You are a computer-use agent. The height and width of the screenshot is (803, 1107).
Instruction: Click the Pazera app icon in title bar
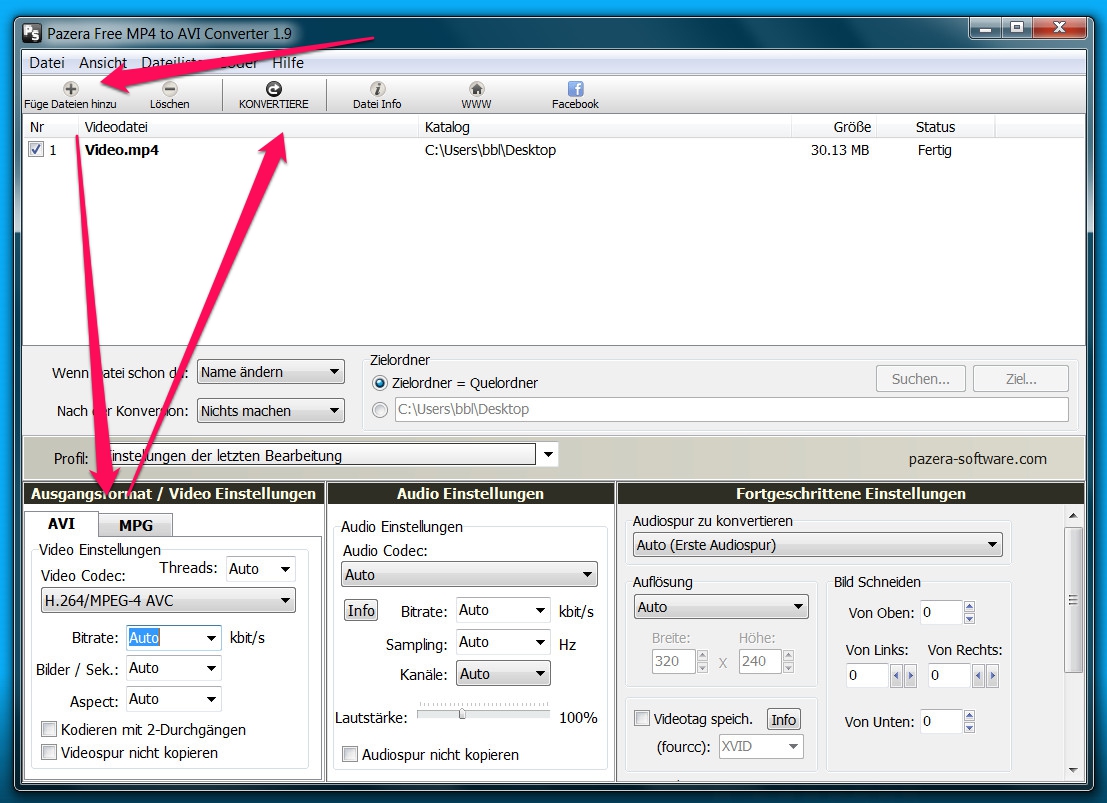[33, 33]
